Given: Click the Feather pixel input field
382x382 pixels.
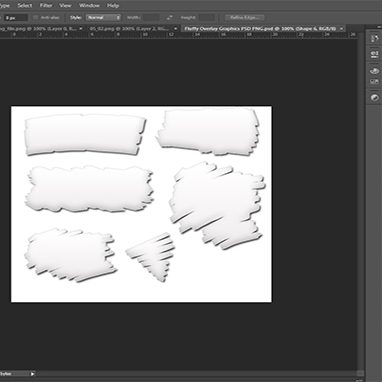Looking at the screenshot, I should click(x=15, y=17).
